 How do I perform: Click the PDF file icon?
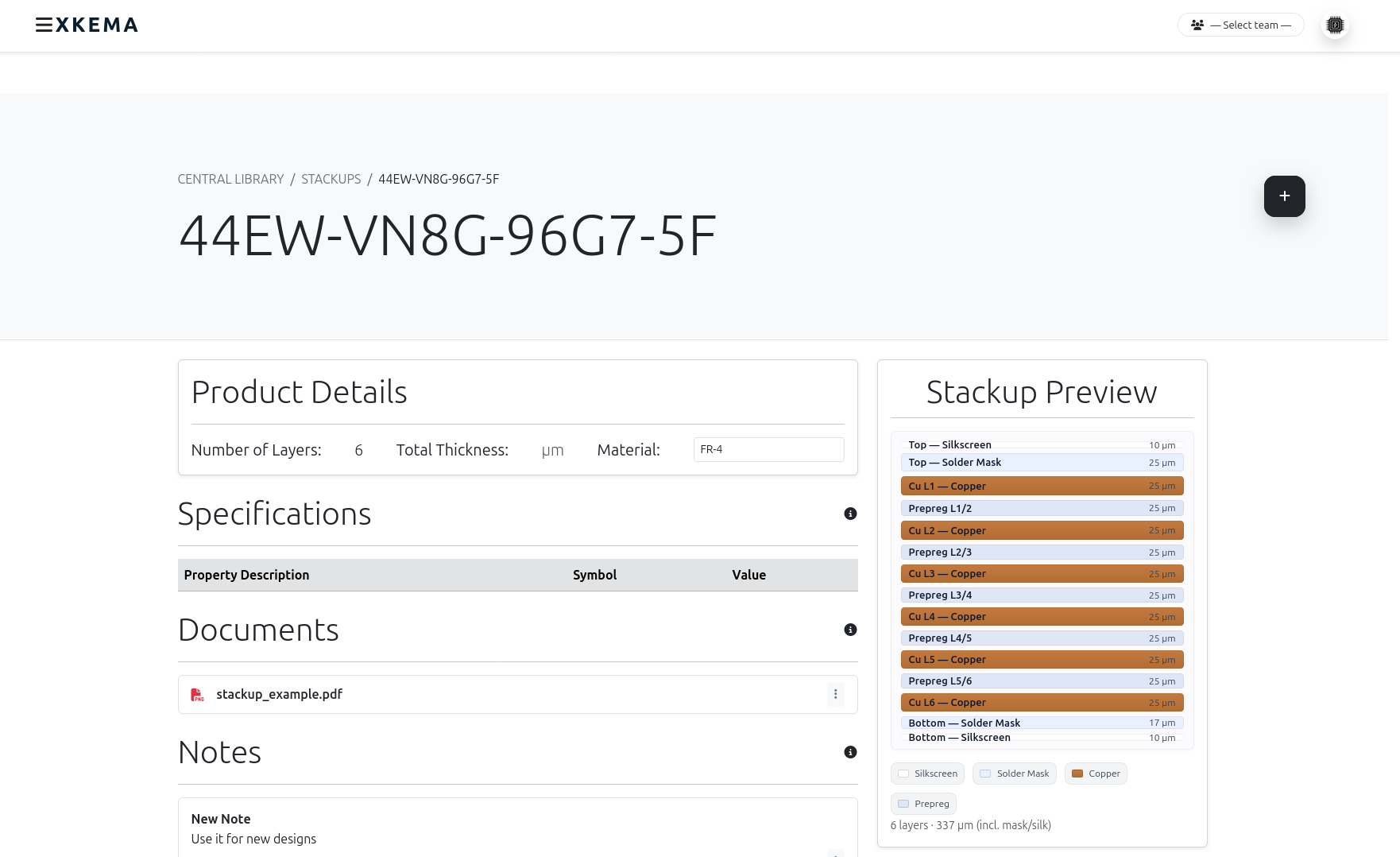[197, 695]
